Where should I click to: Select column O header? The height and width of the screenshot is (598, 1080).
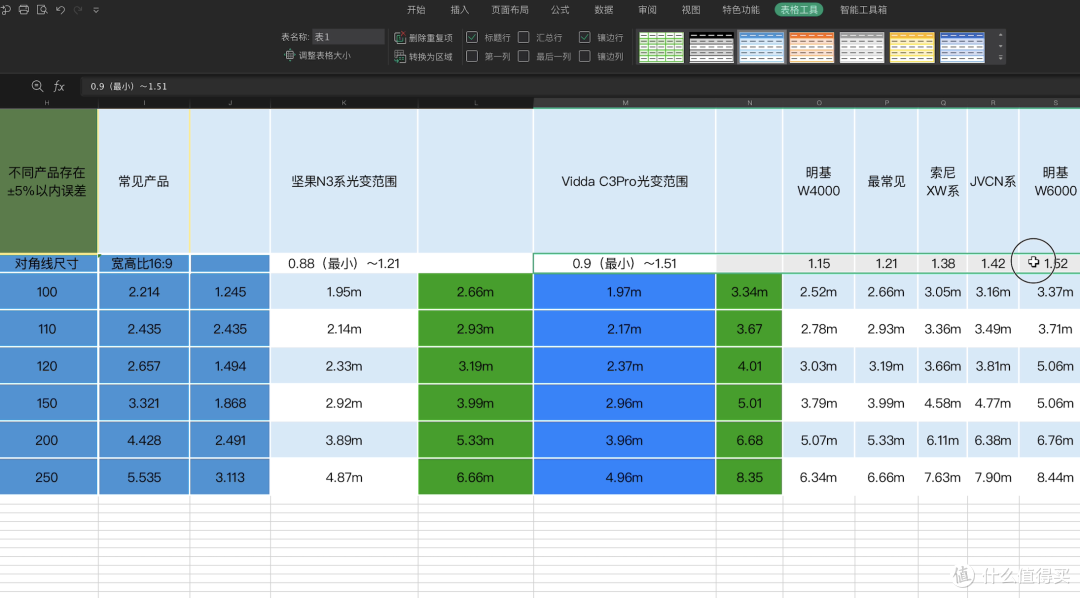coord(818,103)
